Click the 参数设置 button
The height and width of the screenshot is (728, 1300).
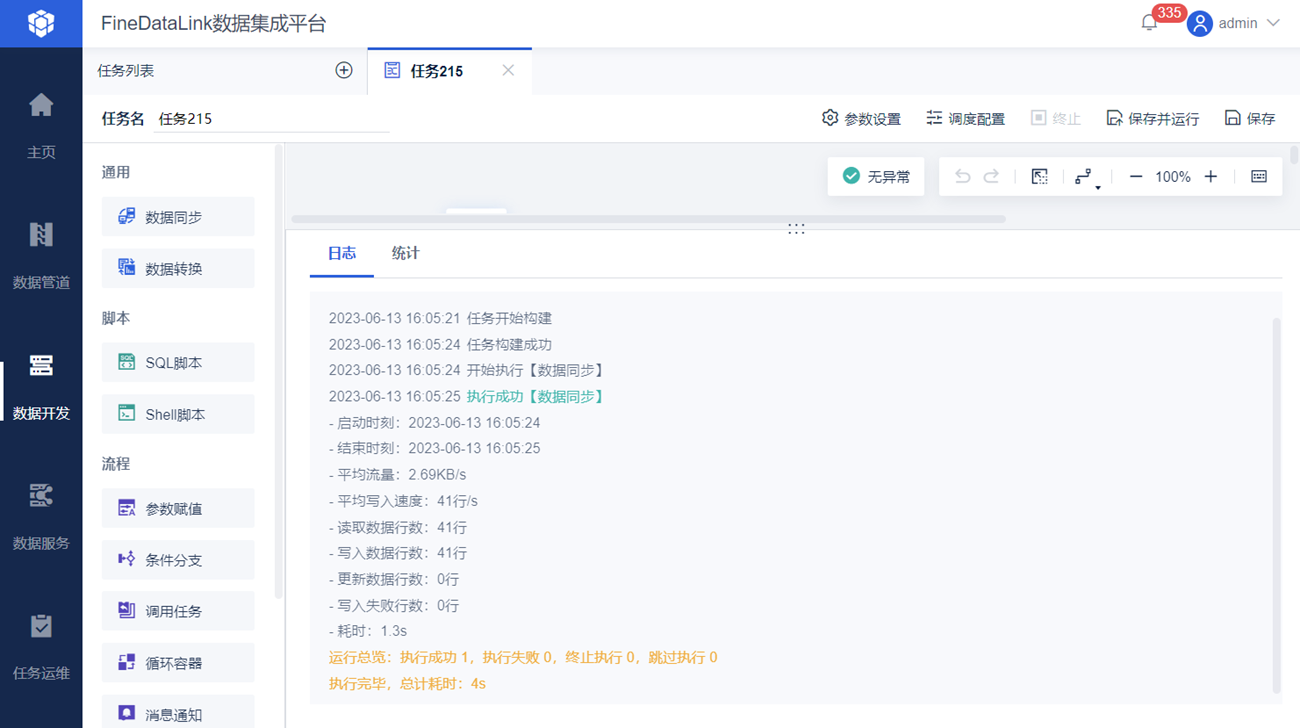(x=861, y=118)
